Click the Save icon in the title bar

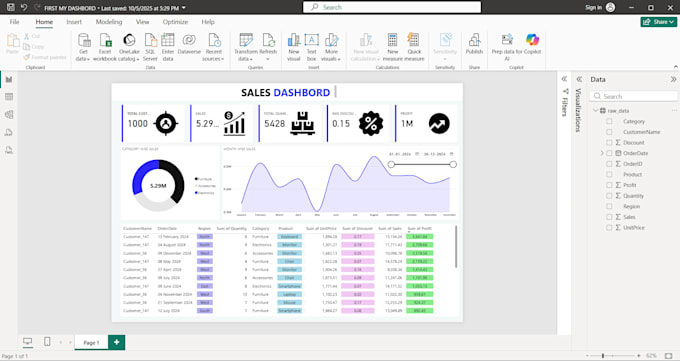11,7
